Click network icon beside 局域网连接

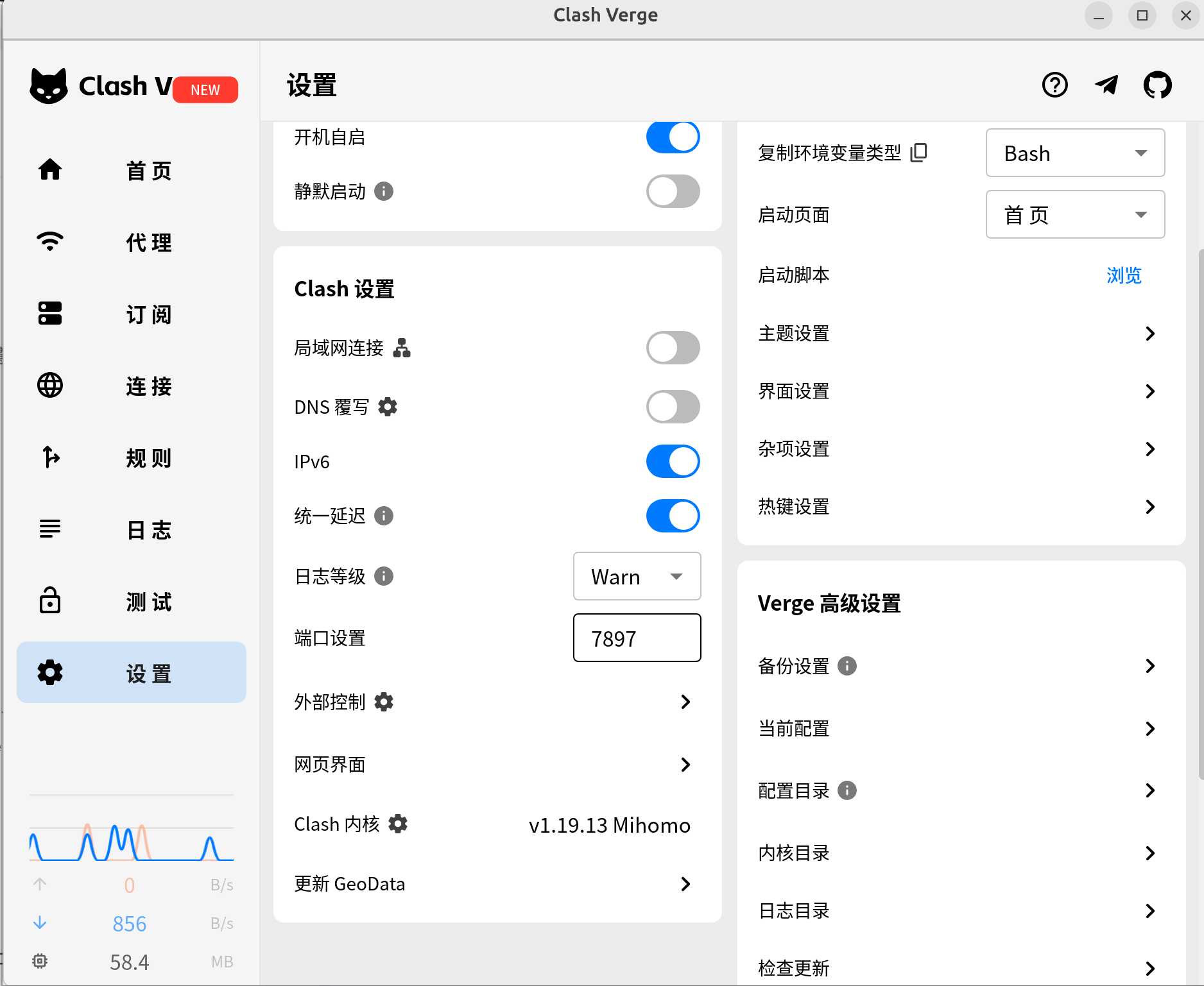402,348
